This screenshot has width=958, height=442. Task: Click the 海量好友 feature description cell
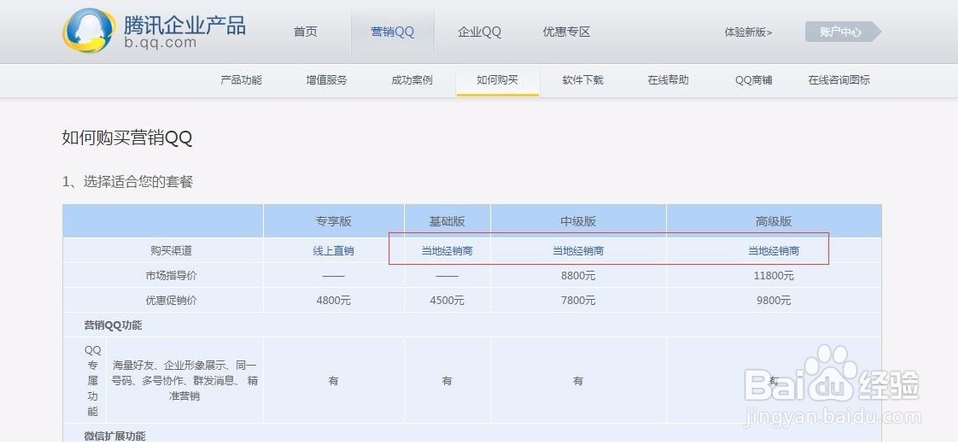184,380
